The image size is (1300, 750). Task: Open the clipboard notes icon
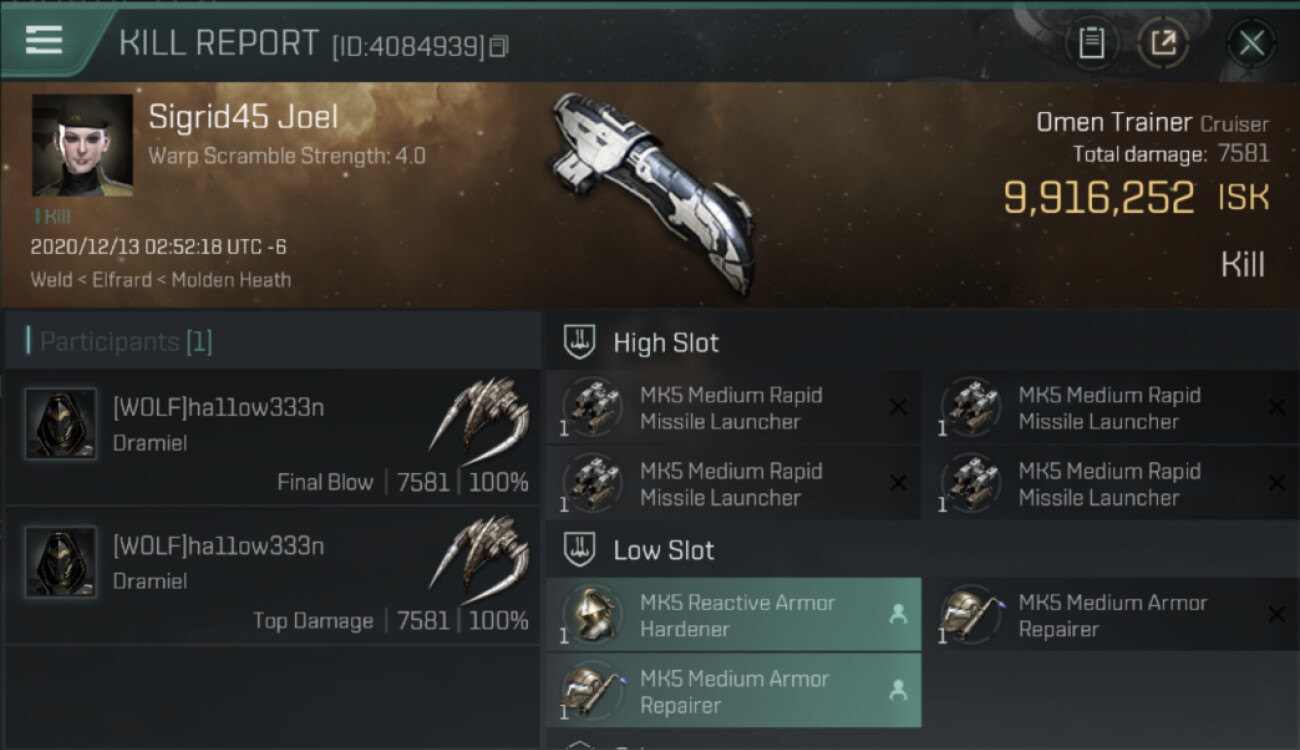(x=1092, y=43)
